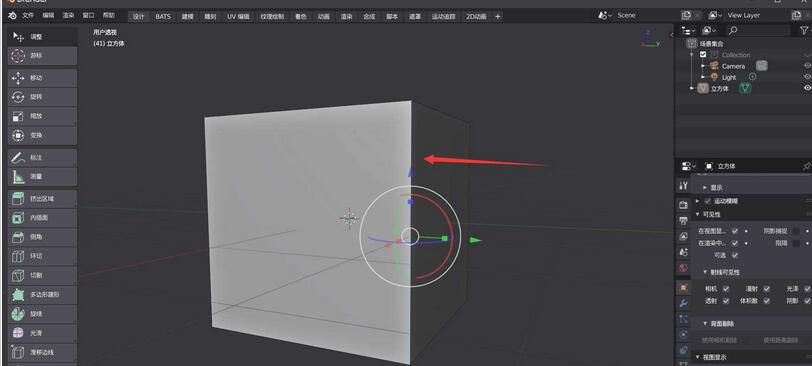Collapse the 背面剔除 sub-panel
The height and width of the screenshot is (366, 812).
pos(705,324)
